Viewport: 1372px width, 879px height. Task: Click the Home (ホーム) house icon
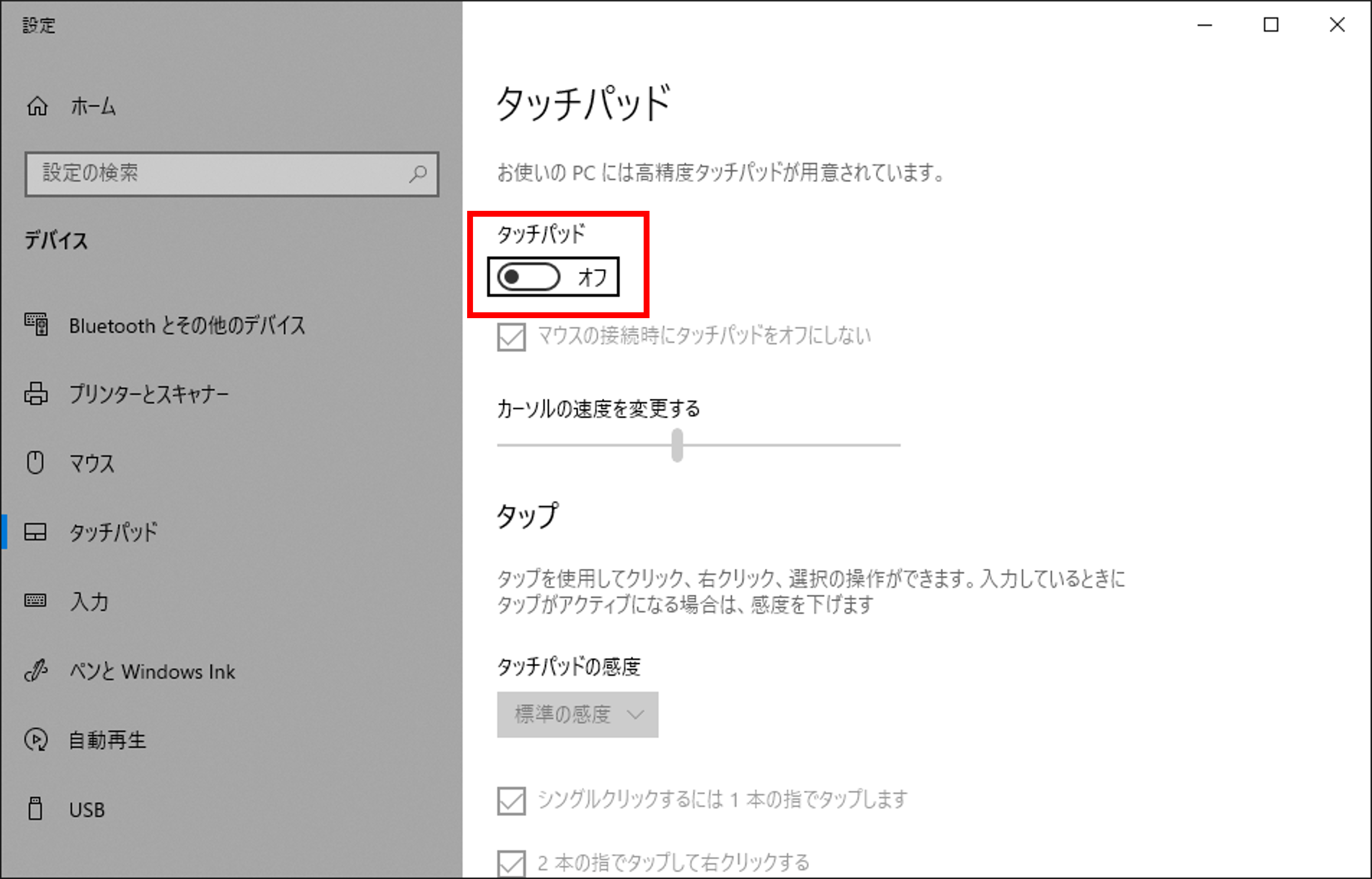tap(37, 106)
